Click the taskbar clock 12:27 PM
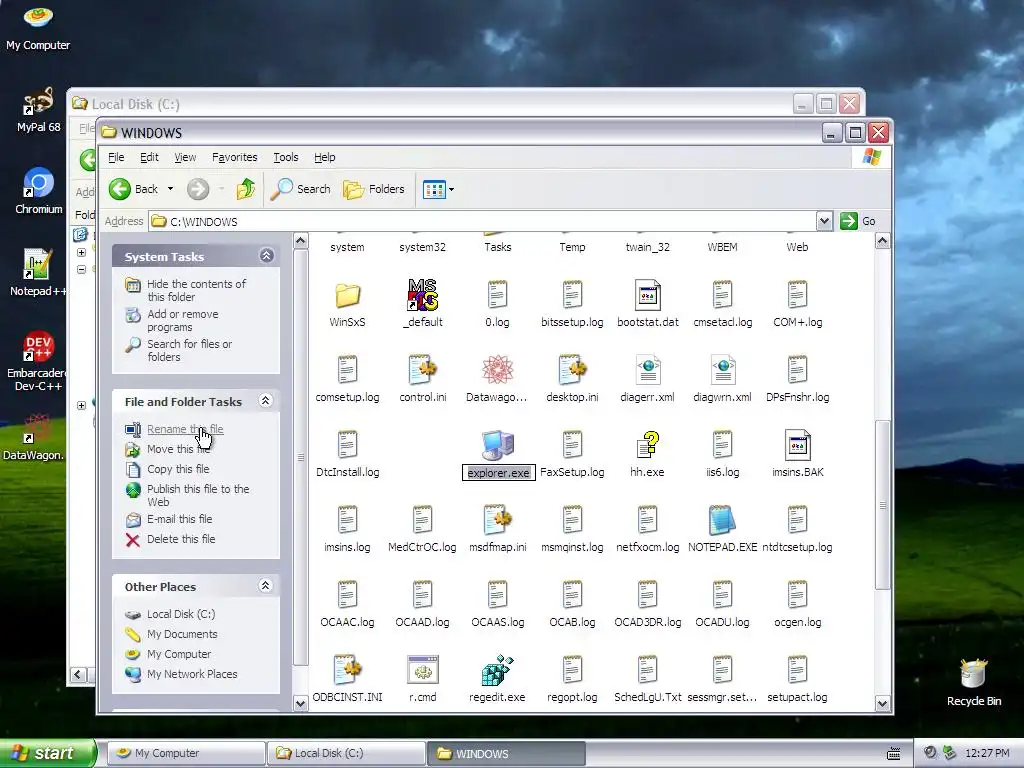This screenshot has height=768, width=1024. click(x=987, y=753)
